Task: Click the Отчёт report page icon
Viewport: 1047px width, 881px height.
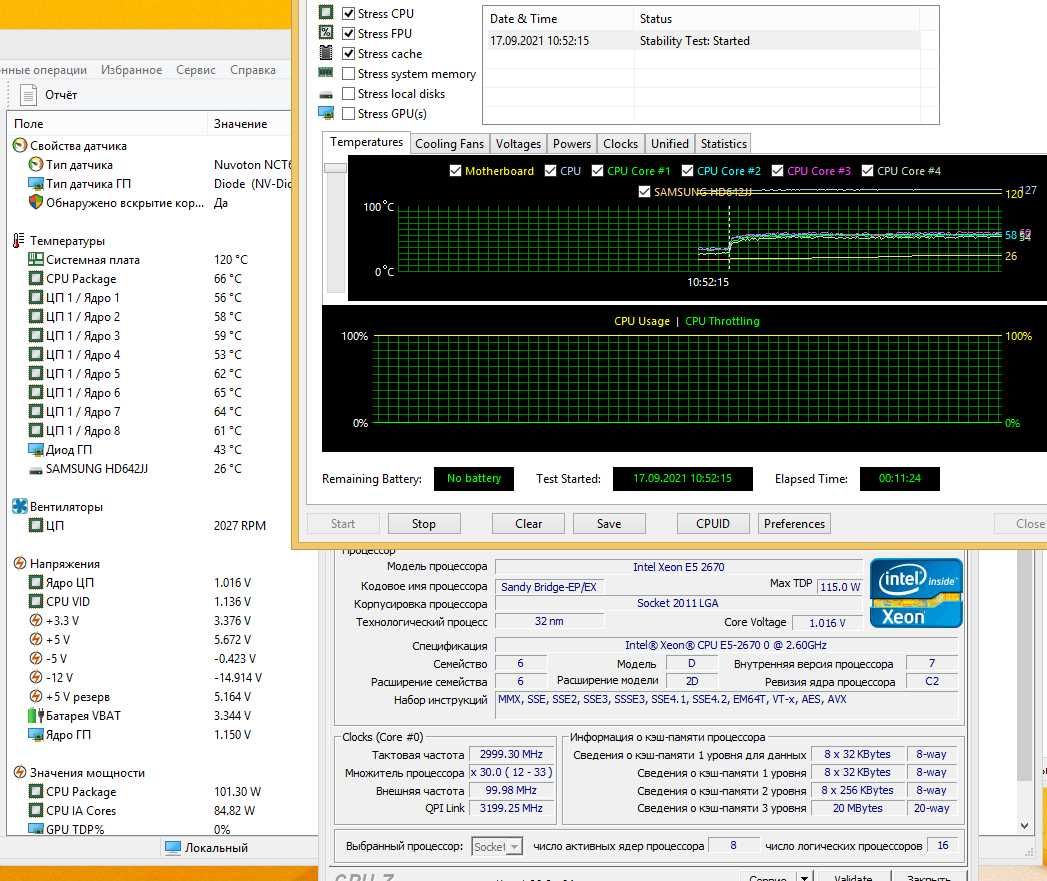Action: (x=28, y=95)
